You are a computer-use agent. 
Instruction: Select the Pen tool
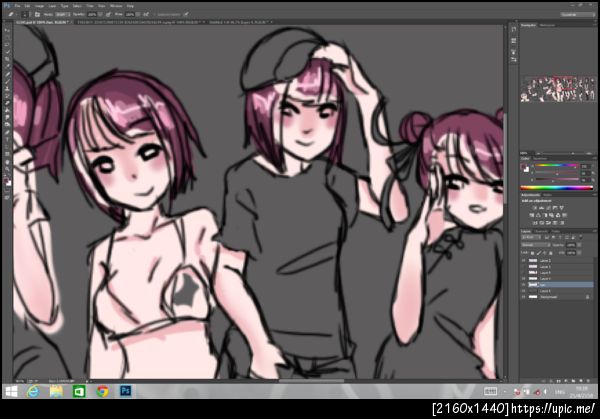tap(7, 133)
